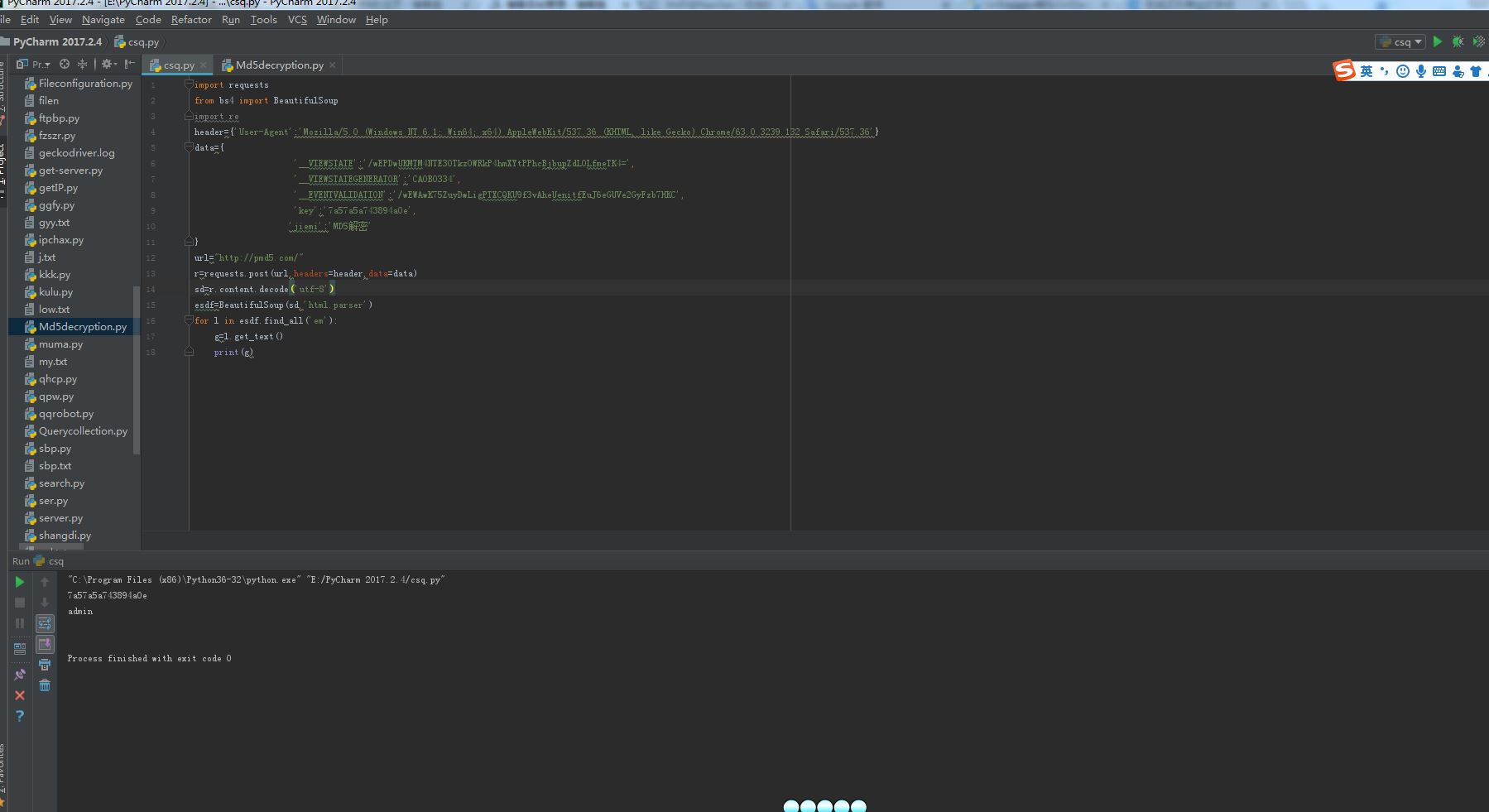Viewport: 1489px width, 812px height.
Task: Switch to the Md5decryption.py tab
Action: click(x=279, y=65)
